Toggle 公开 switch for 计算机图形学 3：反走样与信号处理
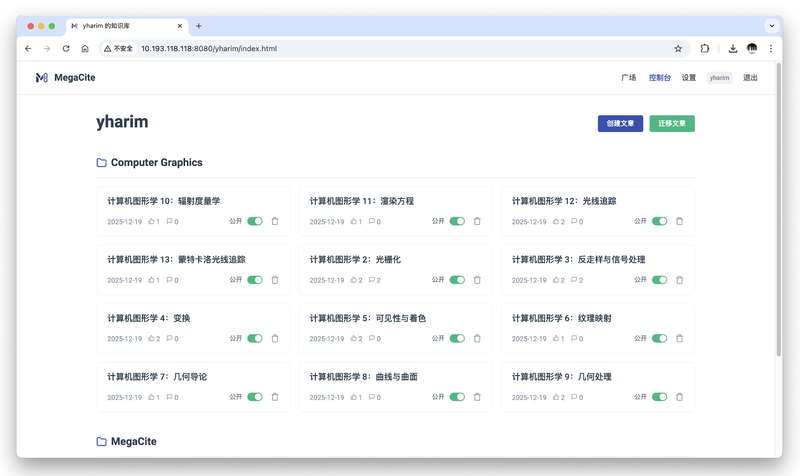Viewport: 800px width, 476px height. [660, 280]
